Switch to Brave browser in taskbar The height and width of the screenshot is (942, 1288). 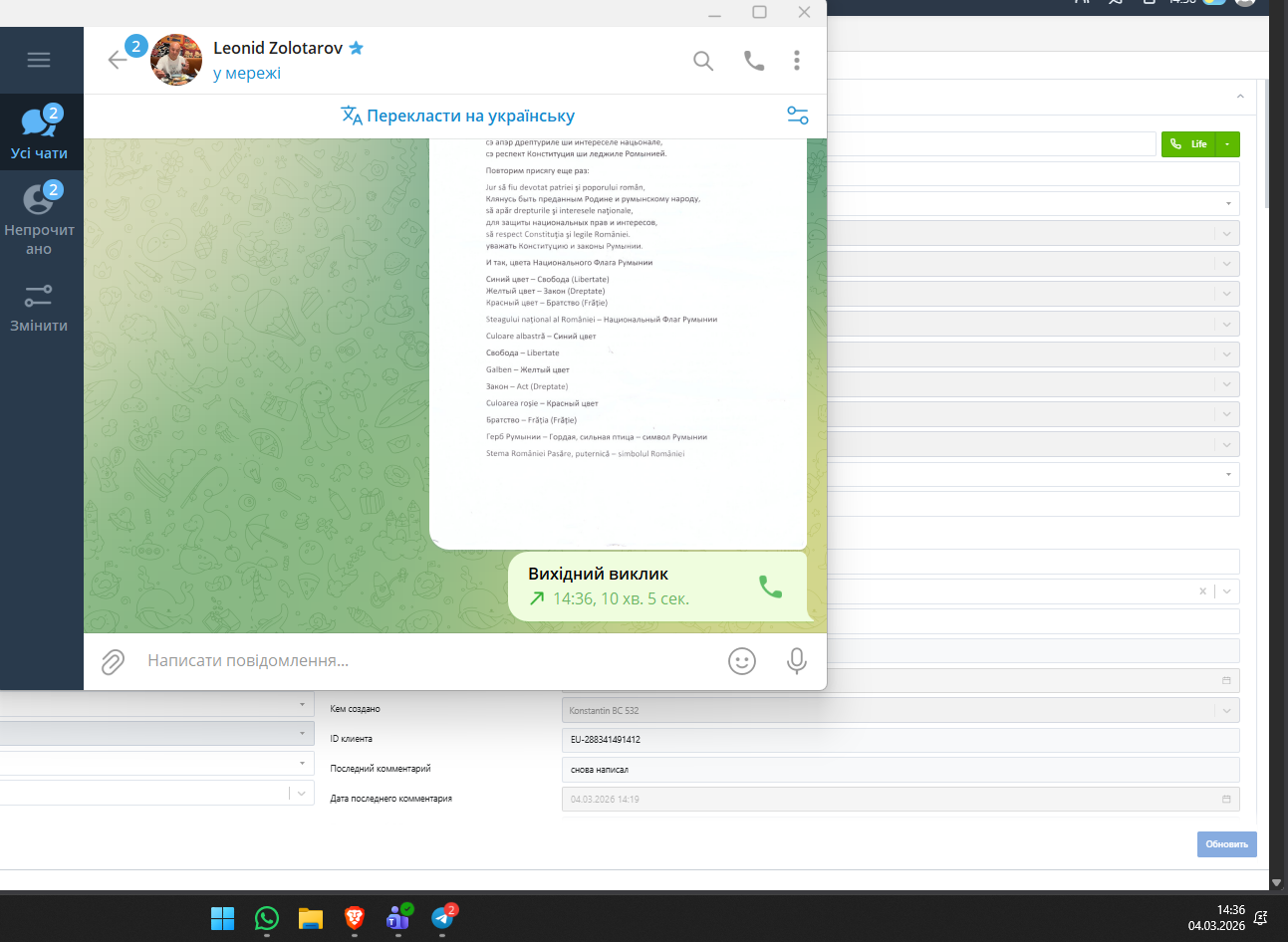[x=355, y=918]
